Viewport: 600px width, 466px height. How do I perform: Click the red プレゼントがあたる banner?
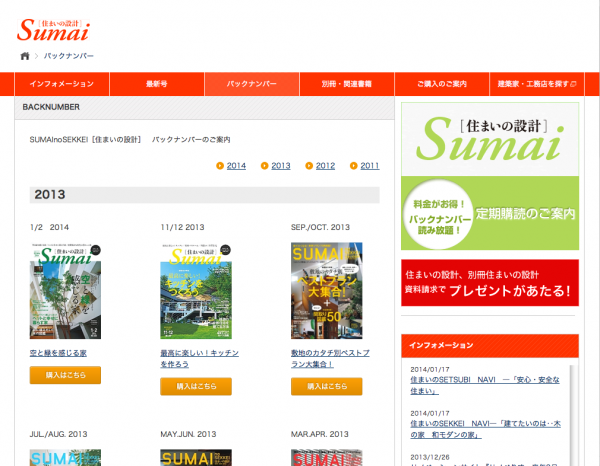[489, 283]
